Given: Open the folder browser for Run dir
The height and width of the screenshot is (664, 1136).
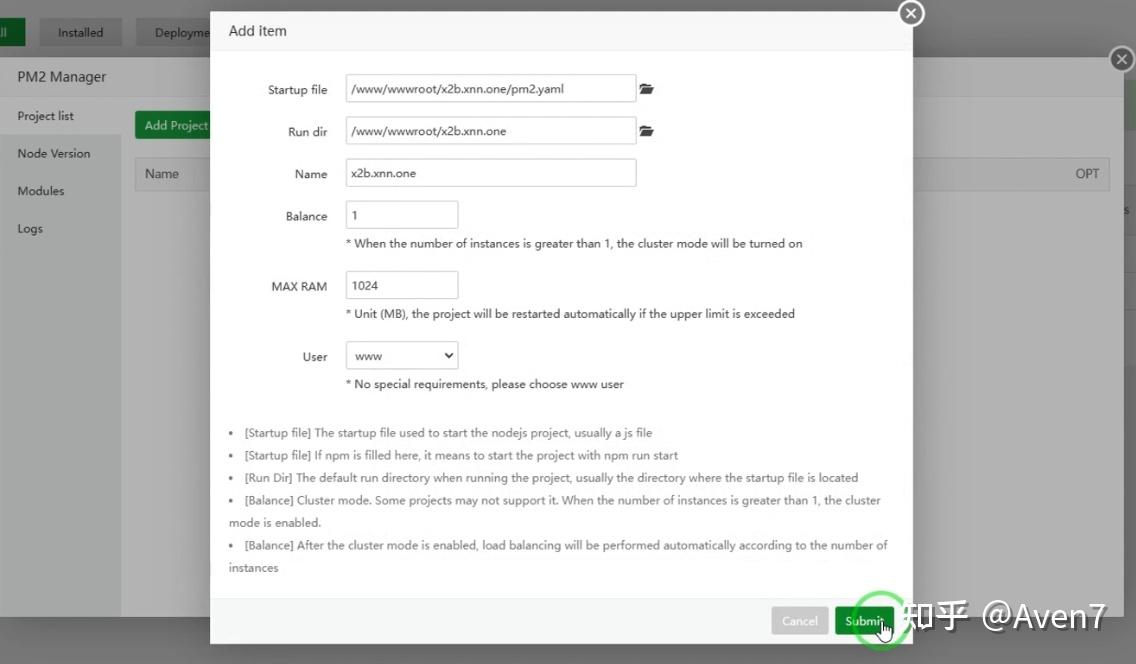Looking at the screenshot, I should click(646, 131).
